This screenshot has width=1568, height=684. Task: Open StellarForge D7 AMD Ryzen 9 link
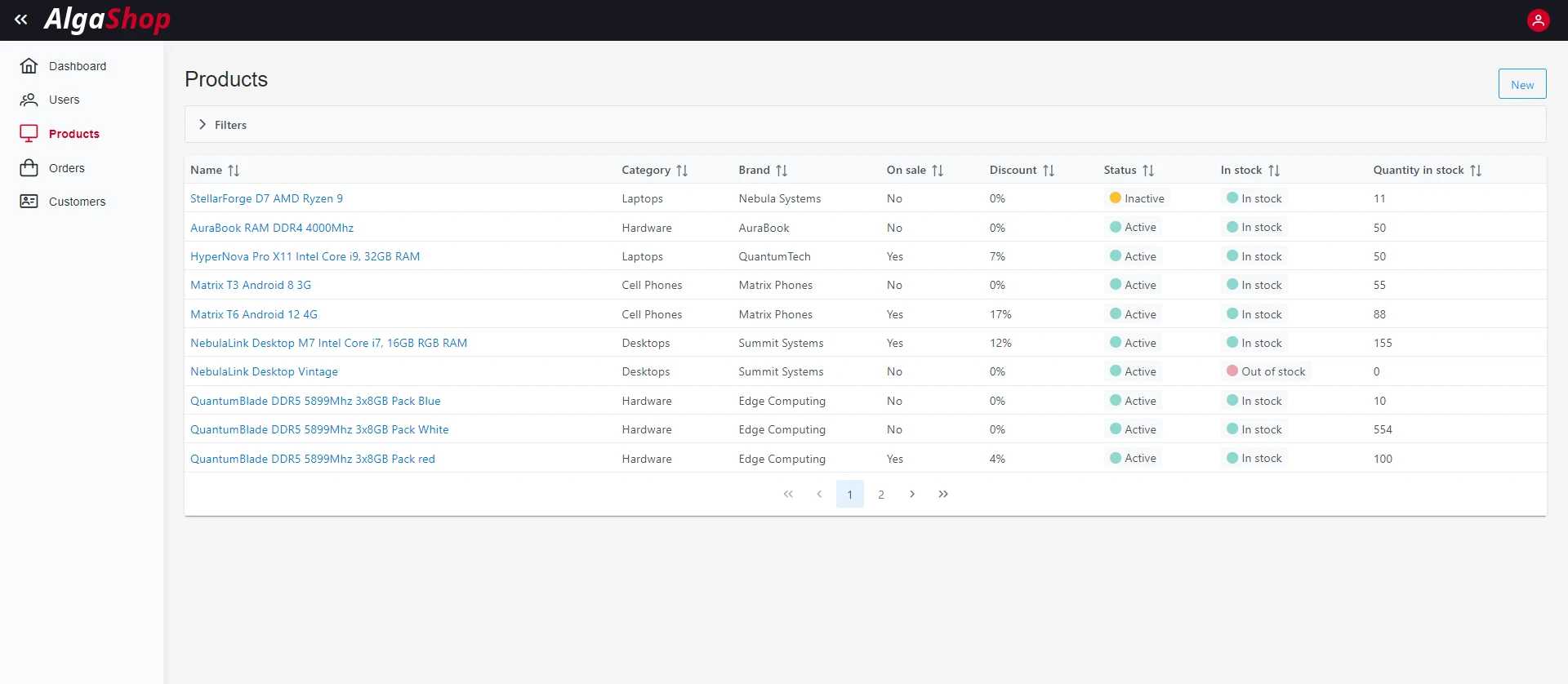click(x=266, y=198)
